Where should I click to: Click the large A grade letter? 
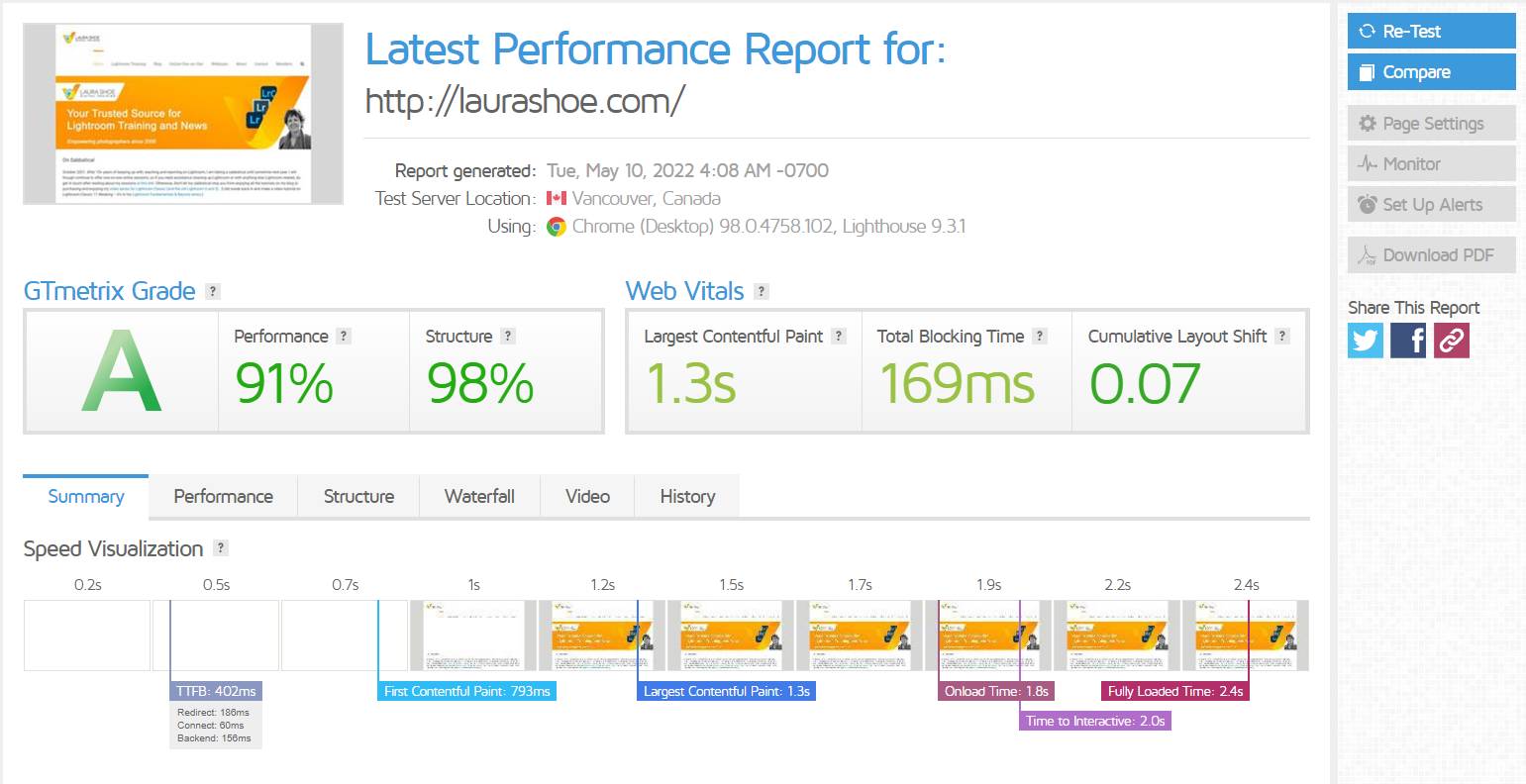tap(121, 373)
